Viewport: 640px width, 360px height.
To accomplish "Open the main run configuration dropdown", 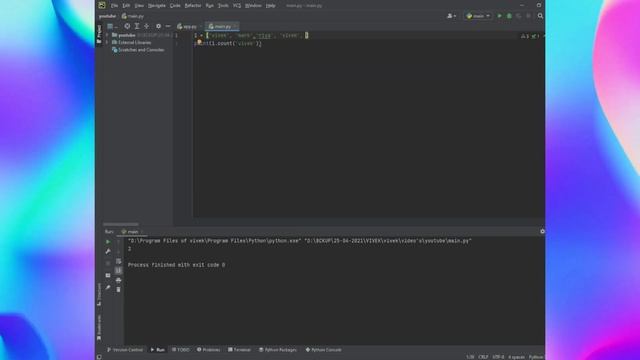I will click(x=478, y=16).
